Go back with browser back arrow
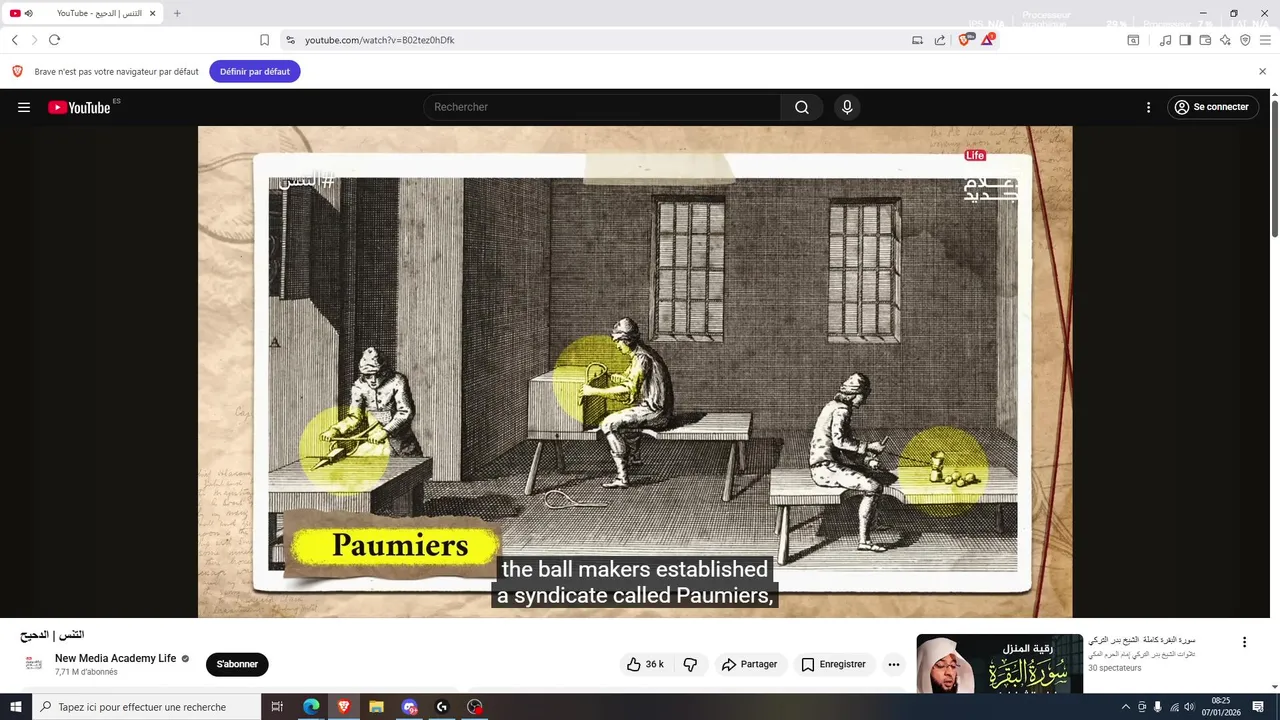The width and height of the screenshot is (1280, 720). coord(14,40)
